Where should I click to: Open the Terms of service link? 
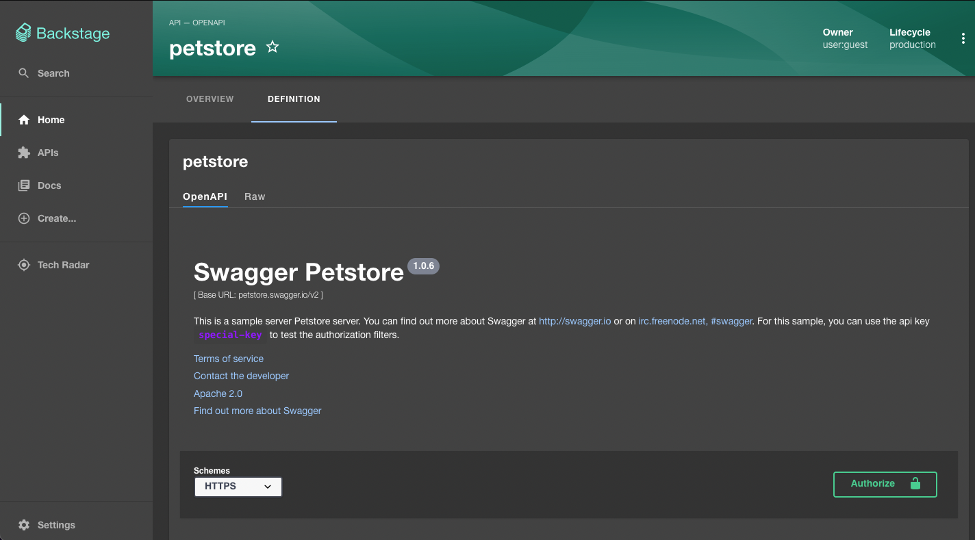click(228, 359)
